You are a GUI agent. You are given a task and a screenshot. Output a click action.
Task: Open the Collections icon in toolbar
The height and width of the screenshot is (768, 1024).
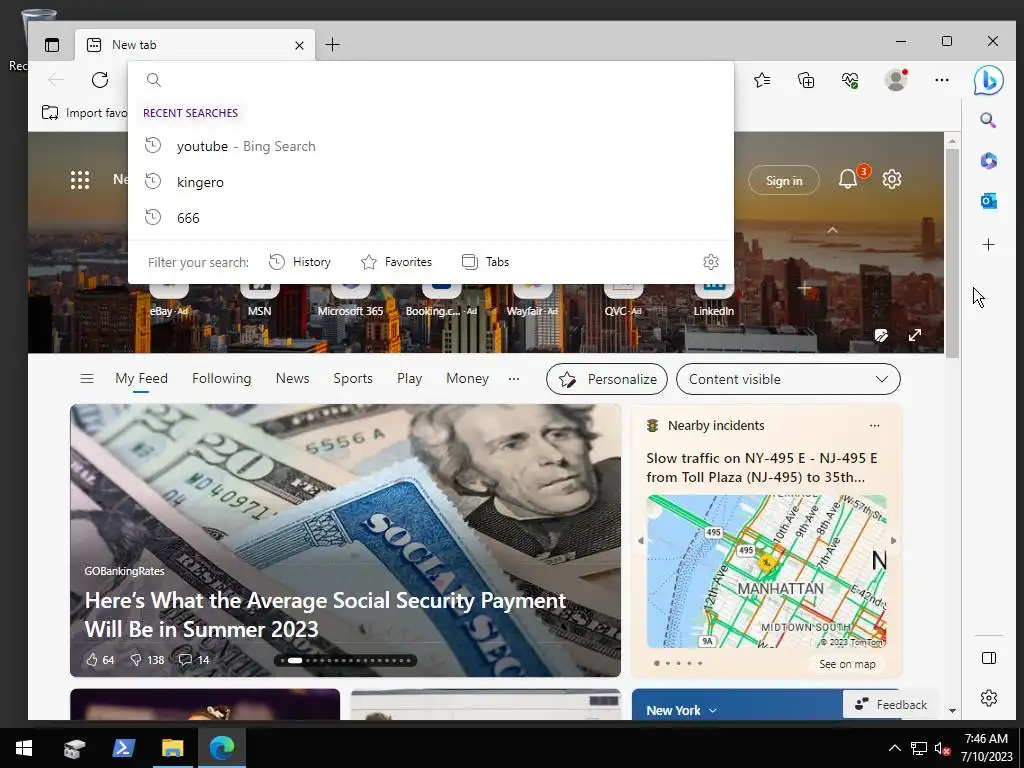pyautogui.click(x=807, y=80)
